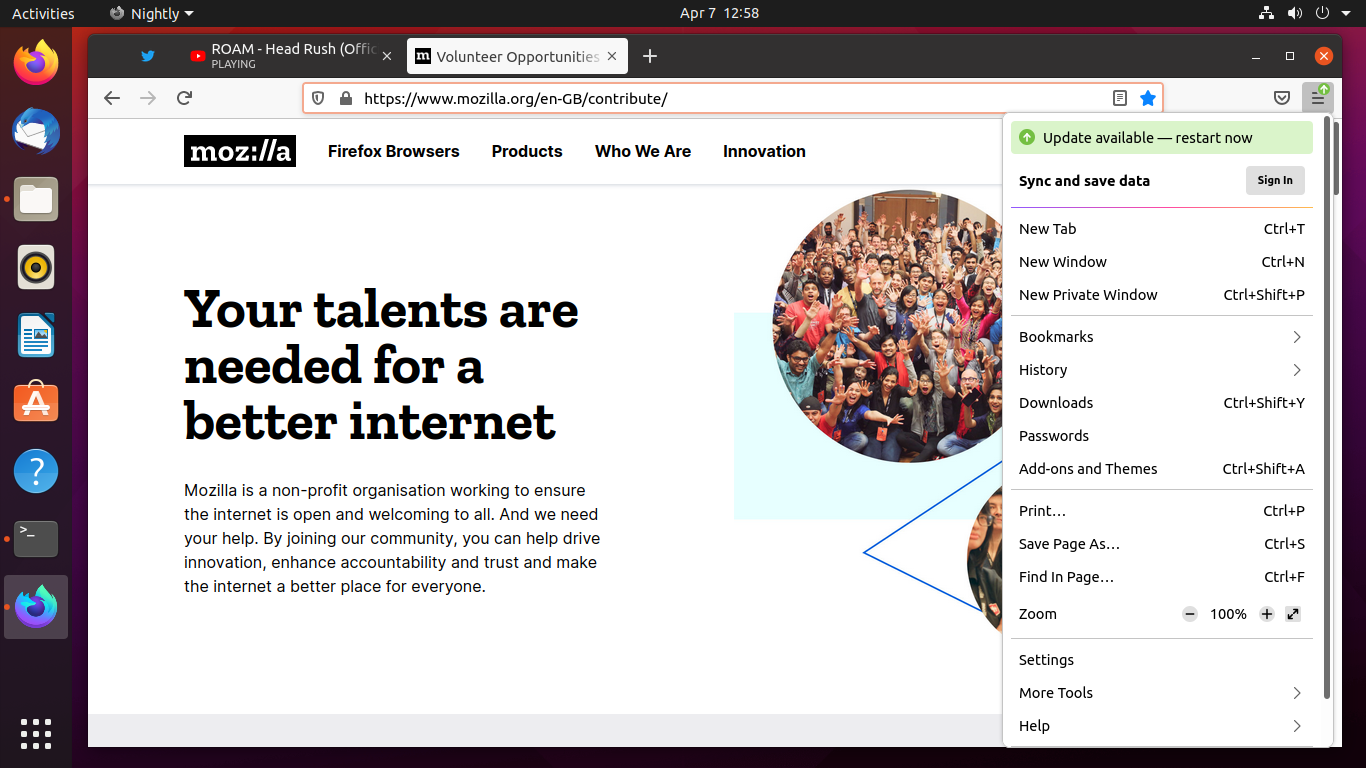Select New Private Window menu item
The width and height of the screenshot is (1366, 768).
[1088, 295]
